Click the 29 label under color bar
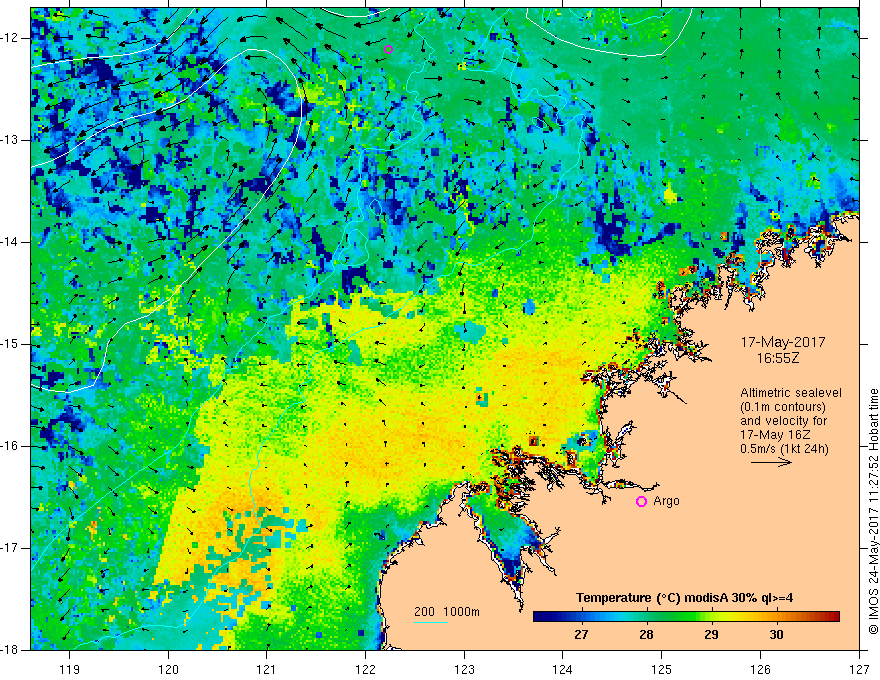 (x=711, y=635)
